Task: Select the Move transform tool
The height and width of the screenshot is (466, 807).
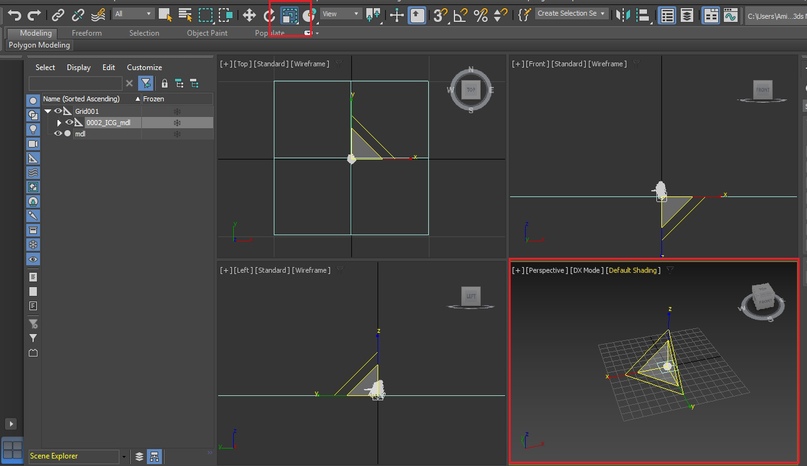Action: 250,15
